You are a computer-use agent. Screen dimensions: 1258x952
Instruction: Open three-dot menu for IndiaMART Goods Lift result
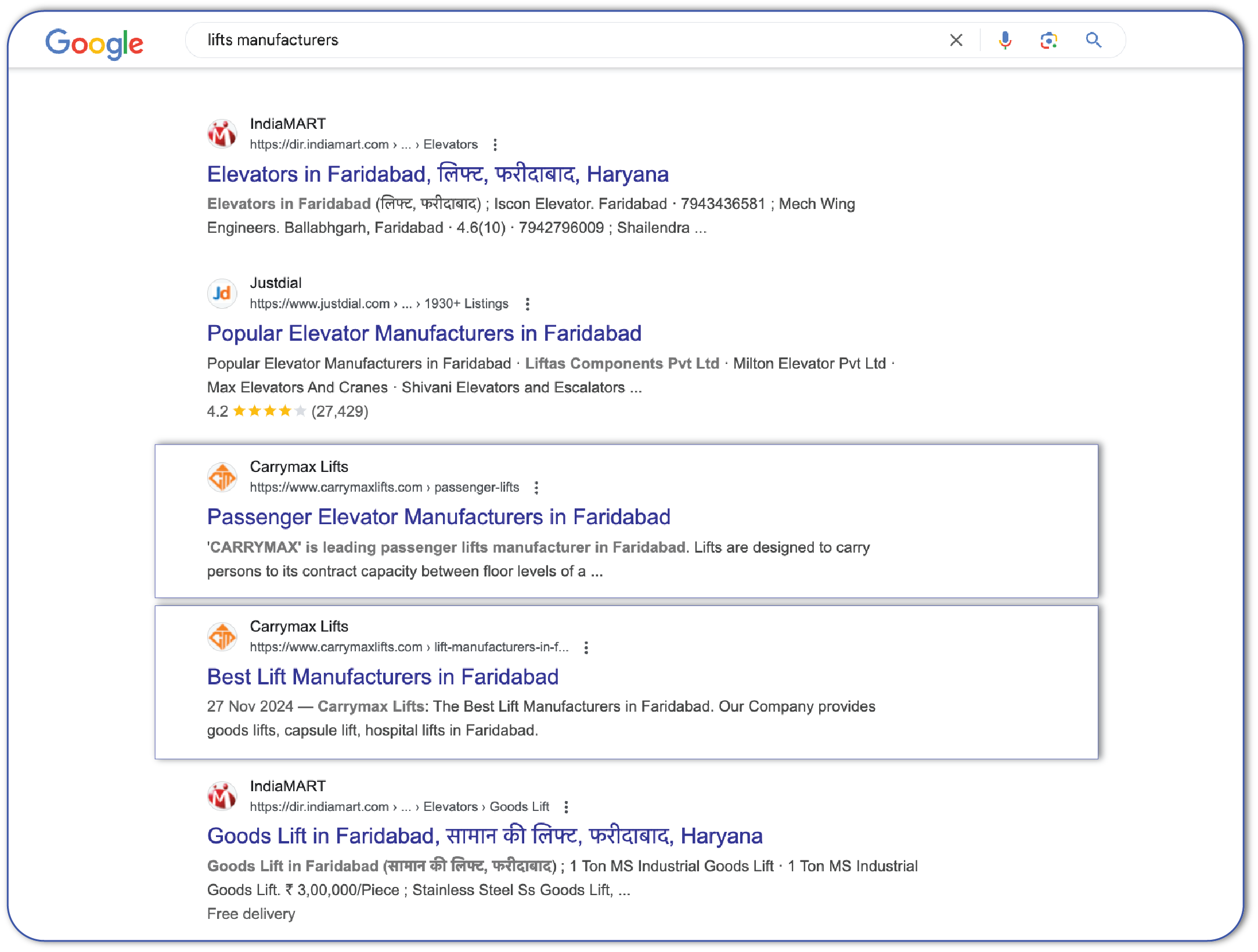[566, 807]
